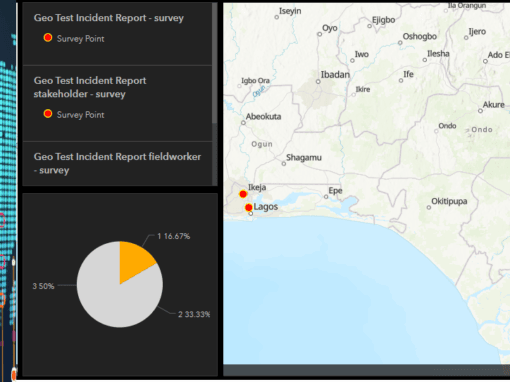Image resolution: width=510 pixels, height=382 pixels.
Task: Click the Oyo label on the map
Action: click(x=330, y=28)
